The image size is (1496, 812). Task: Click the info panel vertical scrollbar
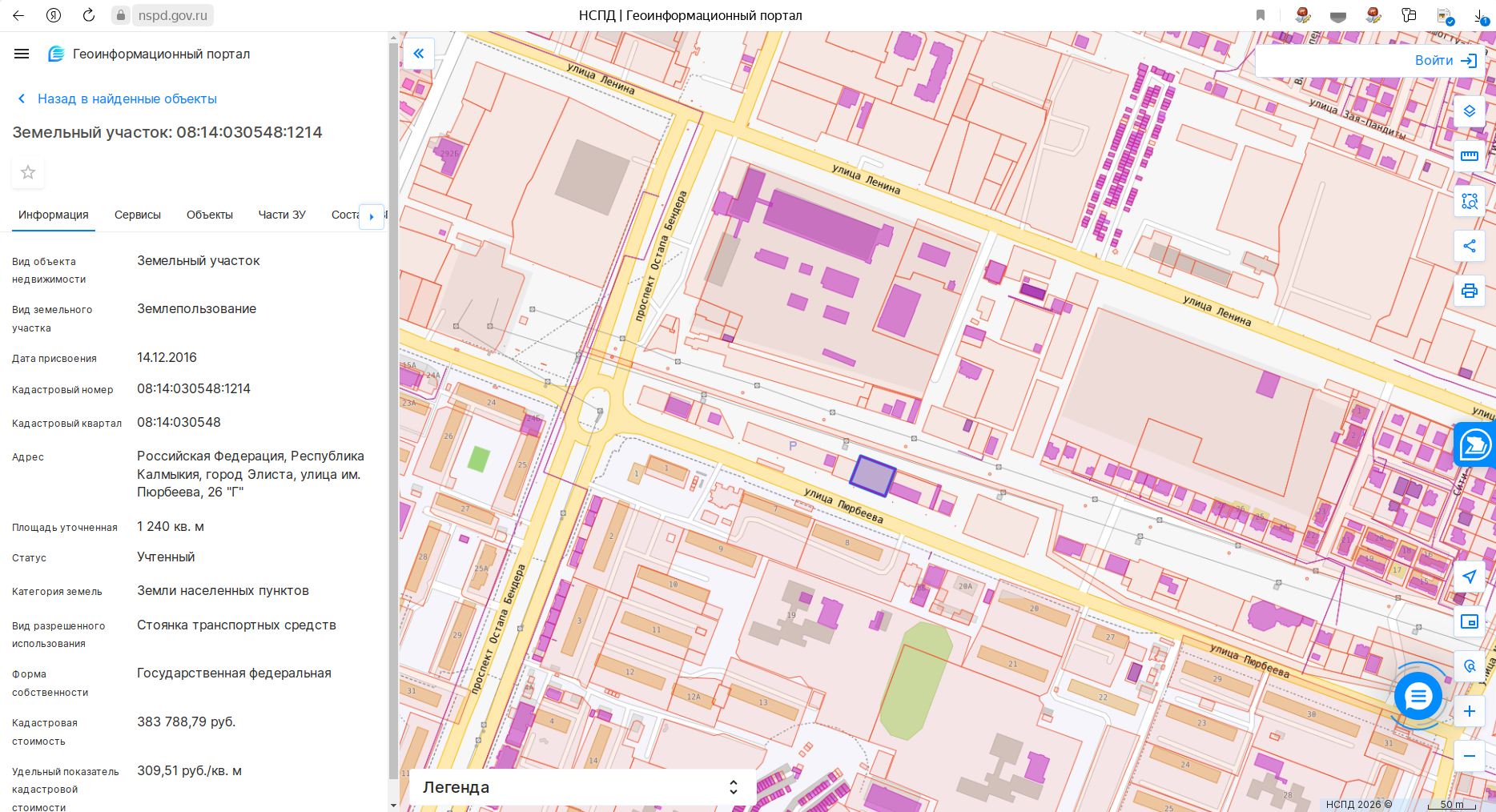point(392,408)
